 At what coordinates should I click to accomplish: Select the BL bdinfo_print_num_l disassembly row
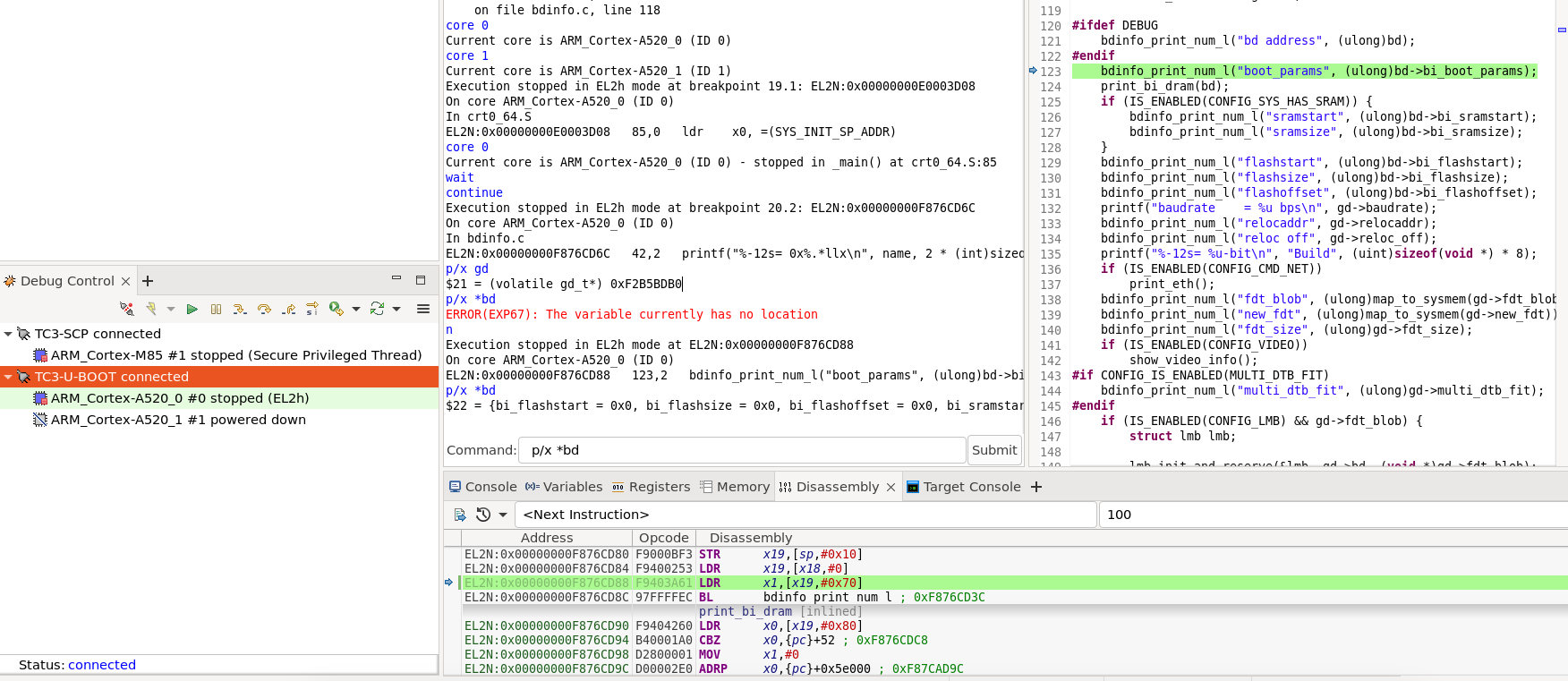(1015, 597)
